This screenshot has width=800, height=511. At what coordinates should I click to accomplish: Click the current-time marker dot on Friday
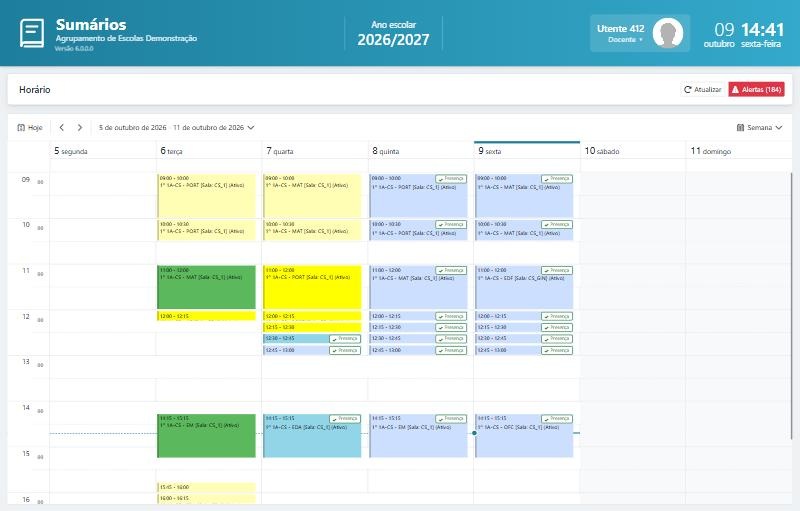(x=474, y=433)
